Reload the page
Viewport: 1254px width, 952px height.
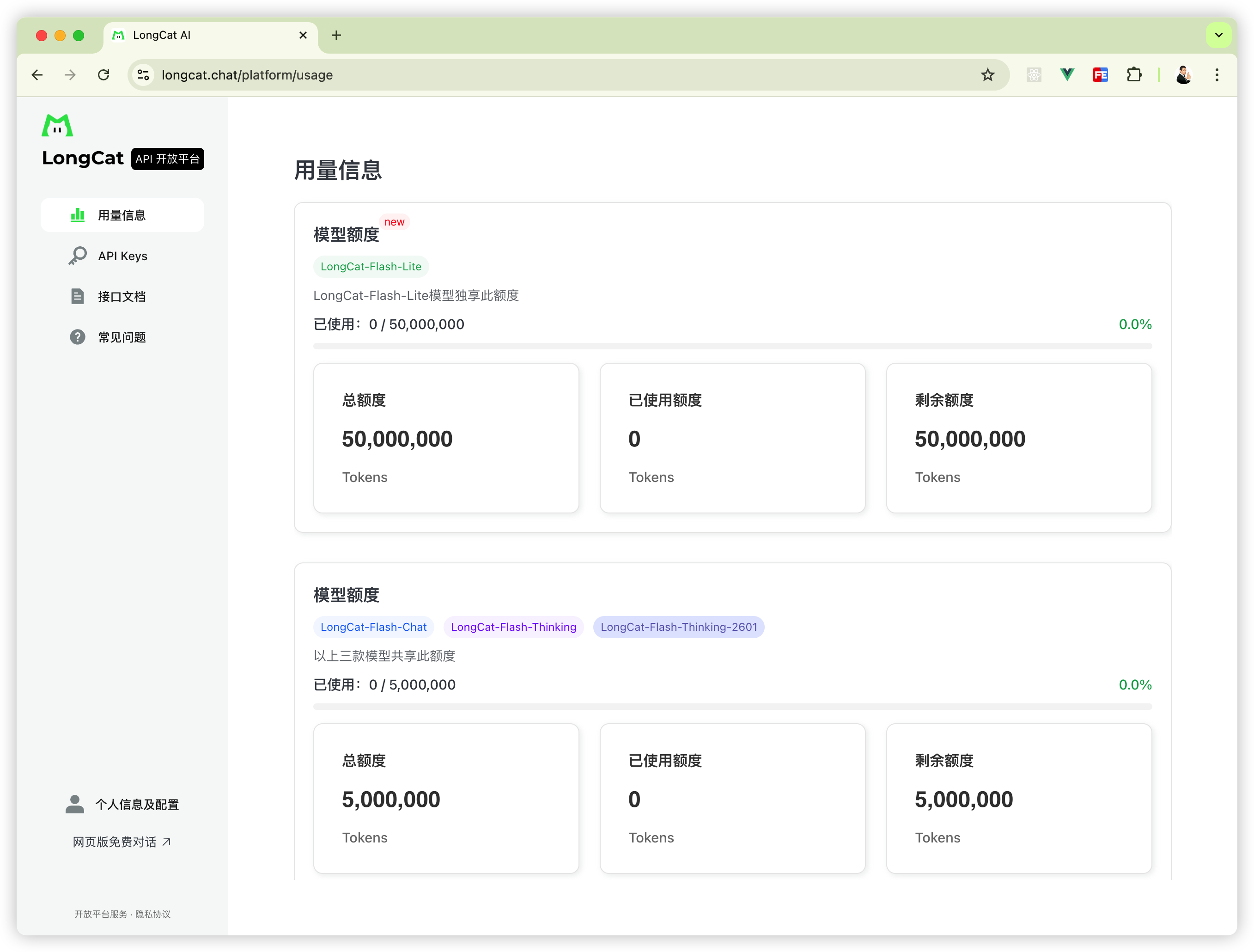click(x=104, y=75)
